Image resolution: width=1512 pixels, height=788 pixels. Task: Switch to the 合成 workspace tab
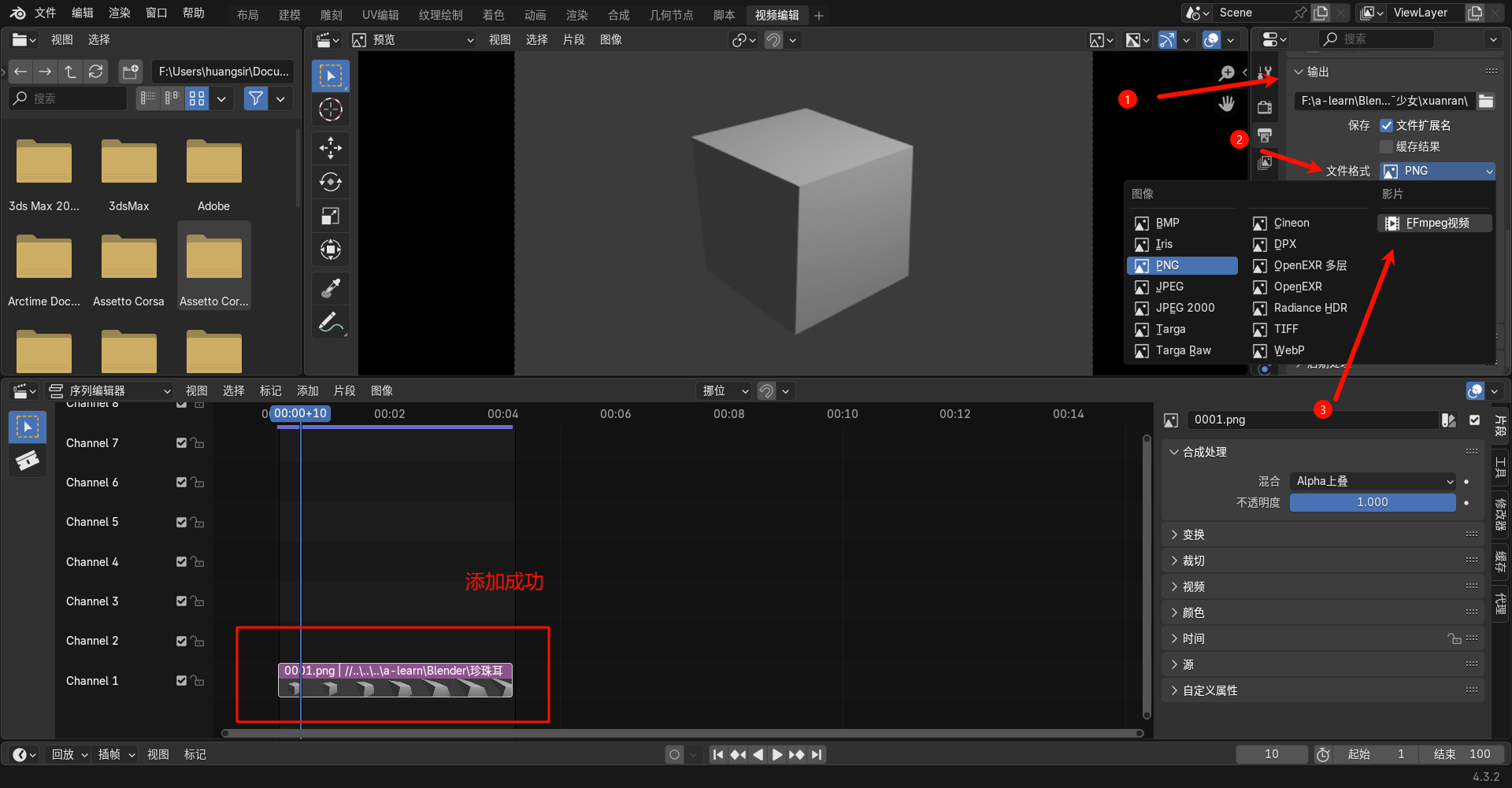618,15
